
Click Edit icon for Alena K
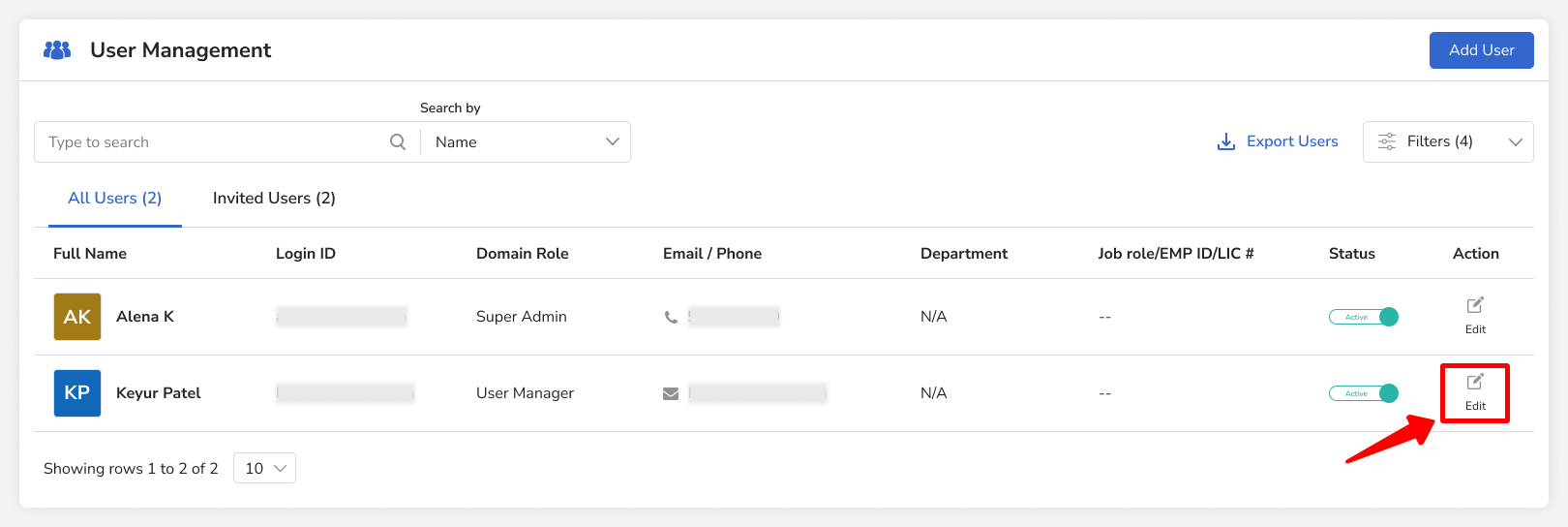[1475, 306]
